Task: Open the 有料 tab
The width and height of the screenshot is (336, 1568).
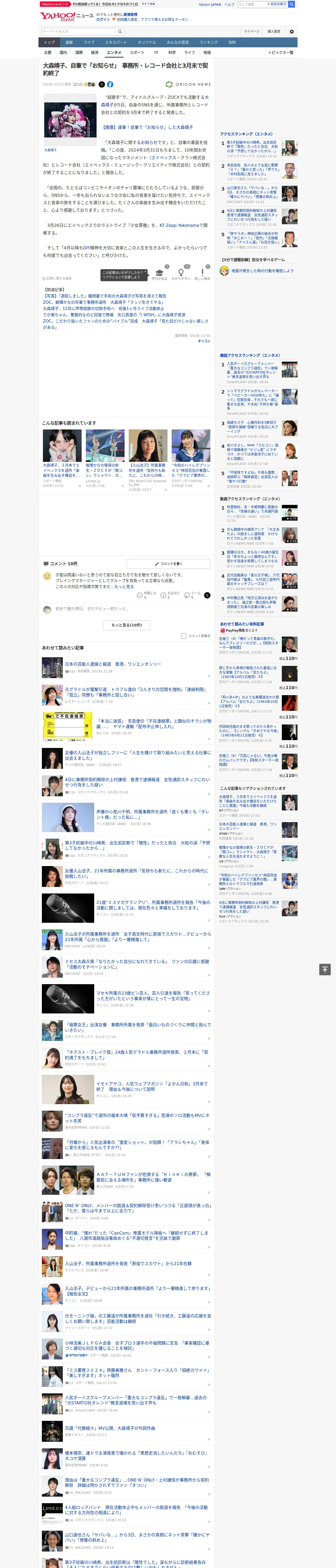Action: pos(232,43)
